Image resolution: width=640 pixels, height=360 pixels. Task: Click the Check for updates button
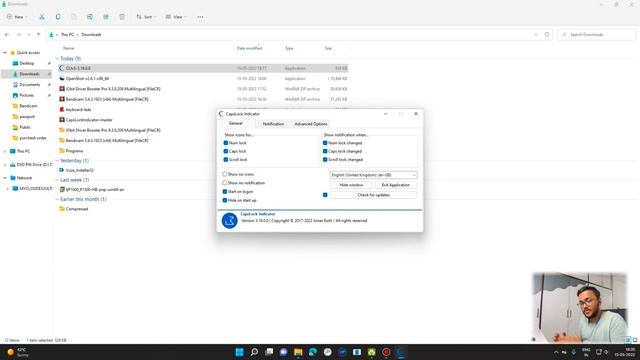[373, 195]
